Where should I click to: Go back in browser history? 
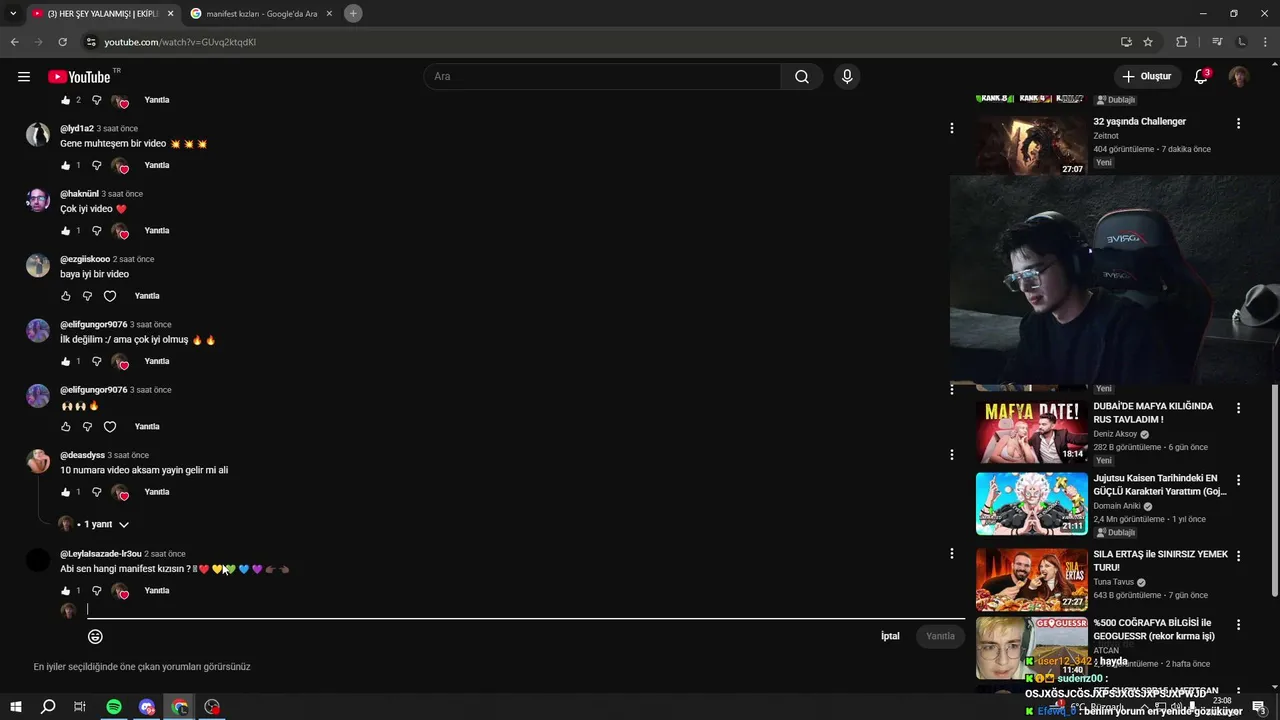point(14,42)
